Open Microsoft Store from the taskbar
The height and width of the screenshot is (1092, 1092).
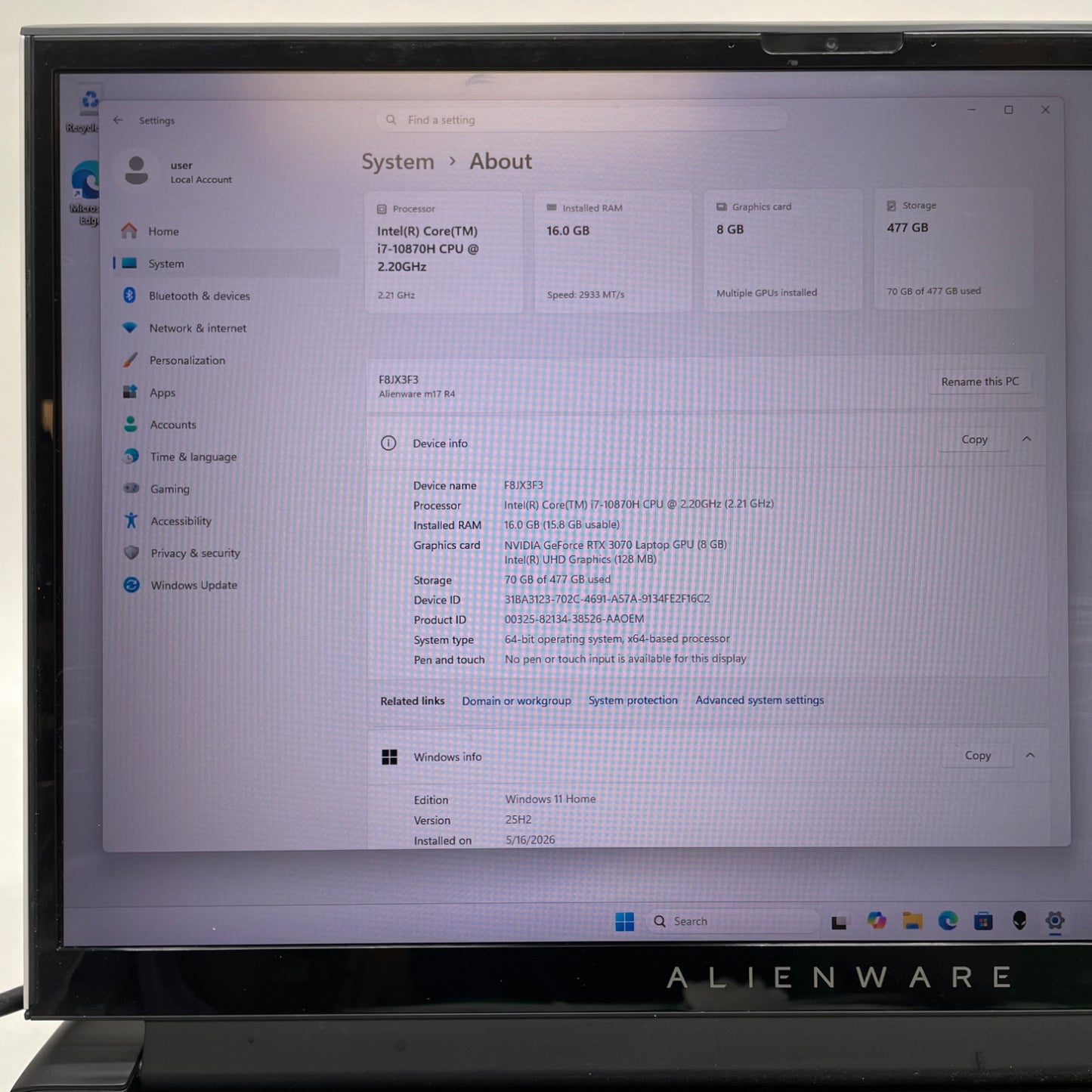tap(983, 920)
